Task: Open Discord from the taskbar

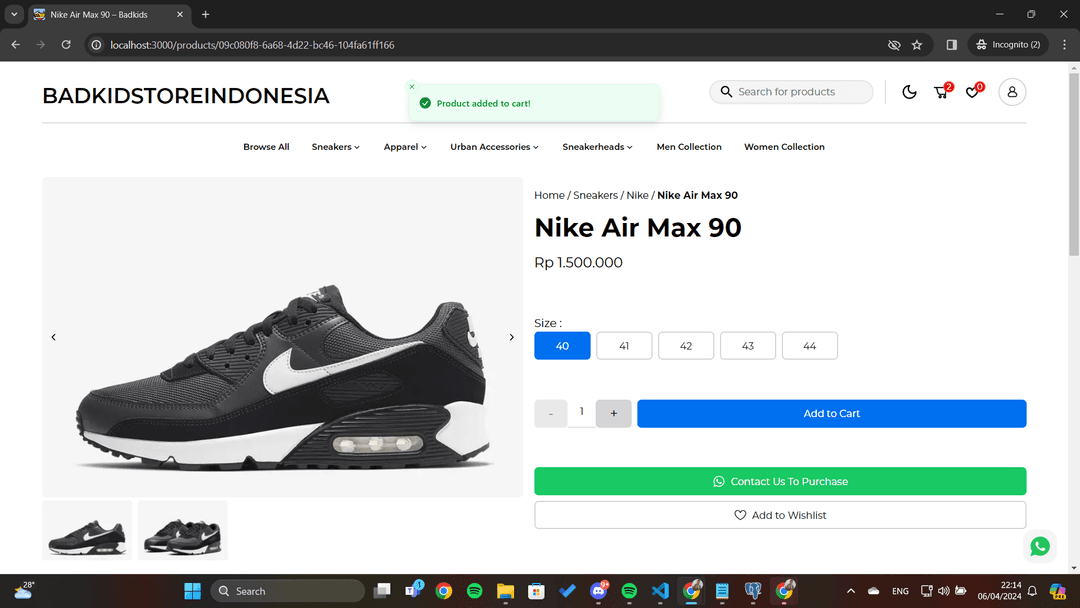Action: (599, 591)
